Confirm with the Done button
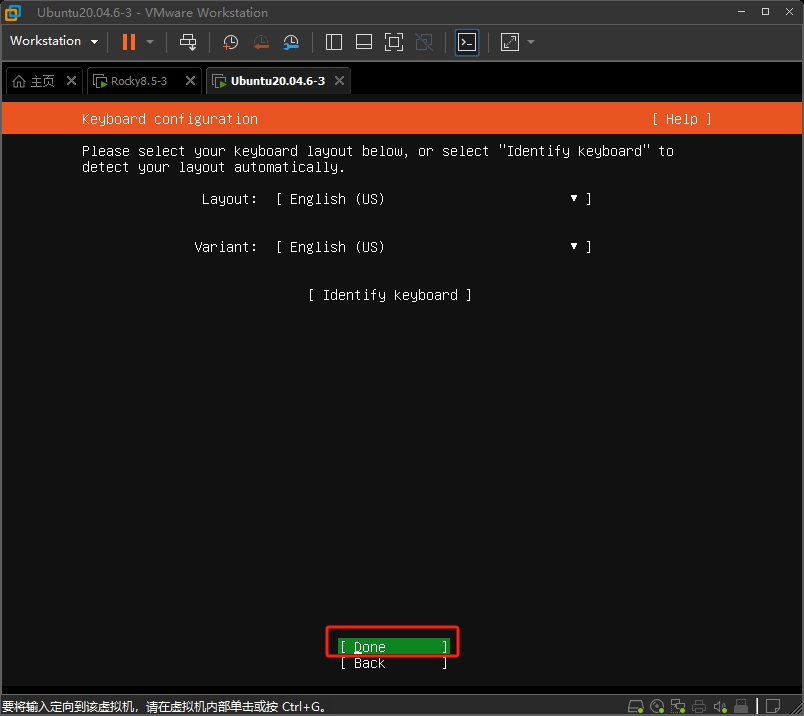Image resolution: width=804 pixels, height=716 pixels. [393, 647]
